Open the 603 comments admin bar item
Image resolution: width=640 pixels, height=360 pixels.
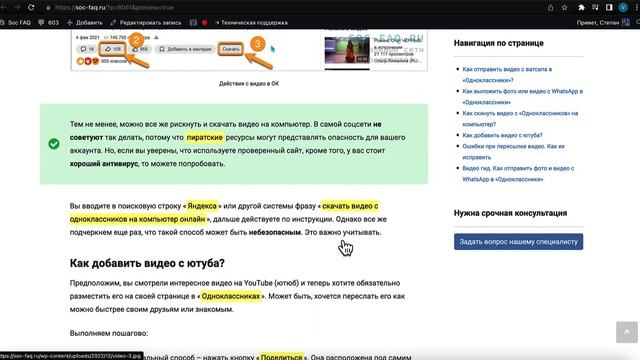pos(49,22)
